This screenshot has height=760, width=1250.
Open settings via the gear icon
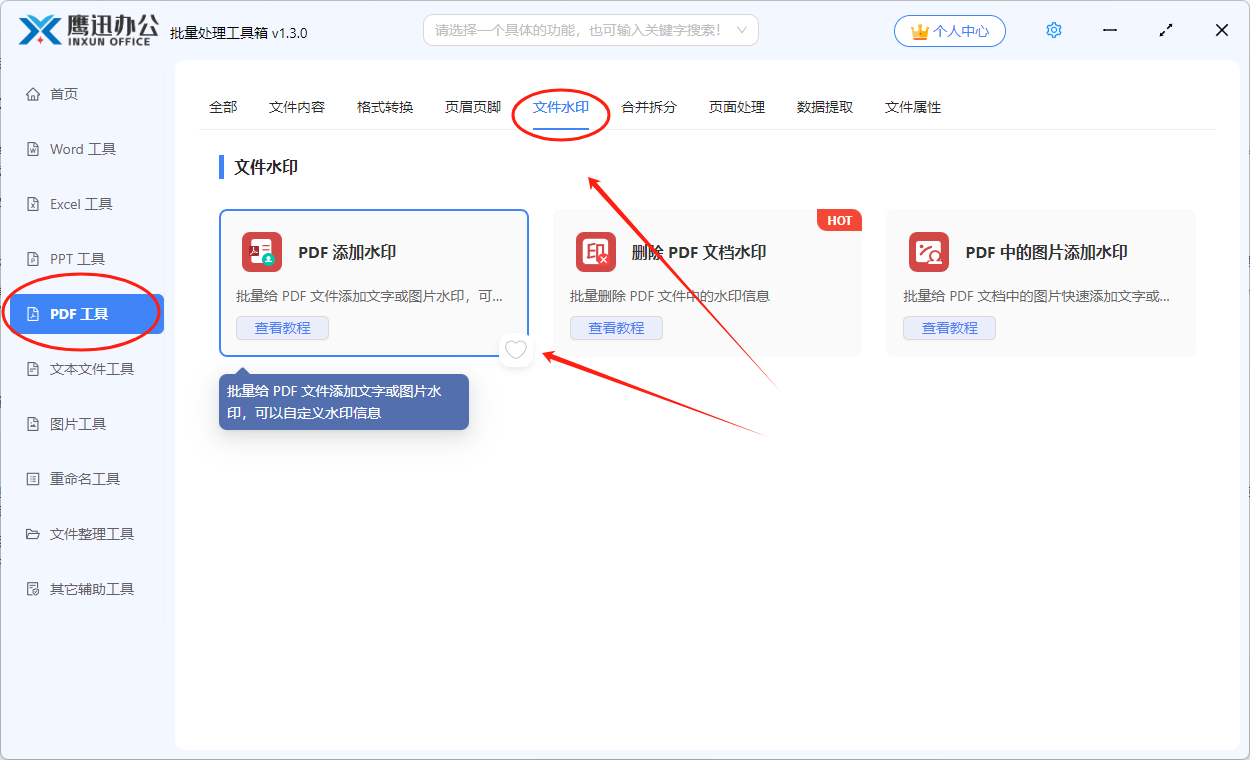(x=1053, y=31)
